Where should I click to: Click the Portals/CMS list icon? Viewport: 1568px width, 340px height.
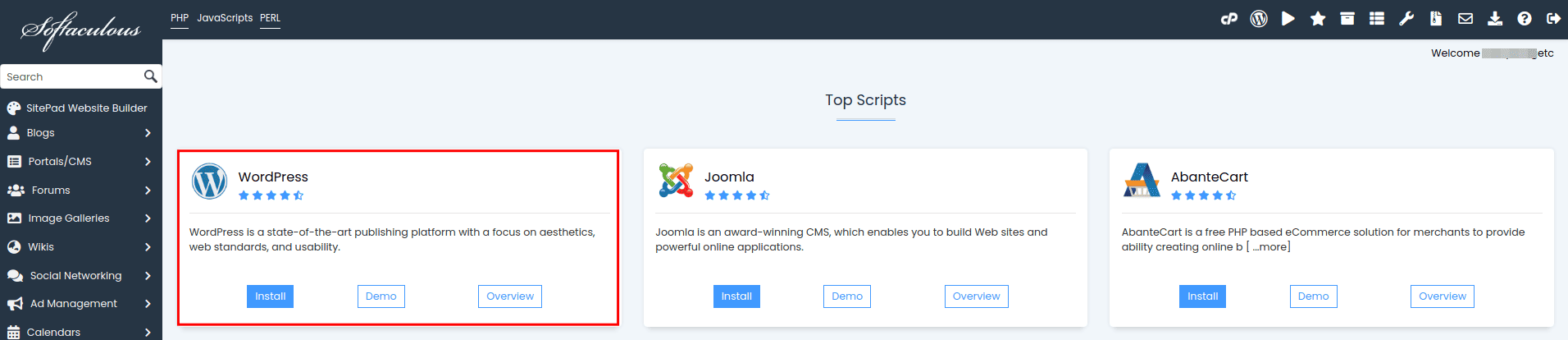tap(14, 161)
